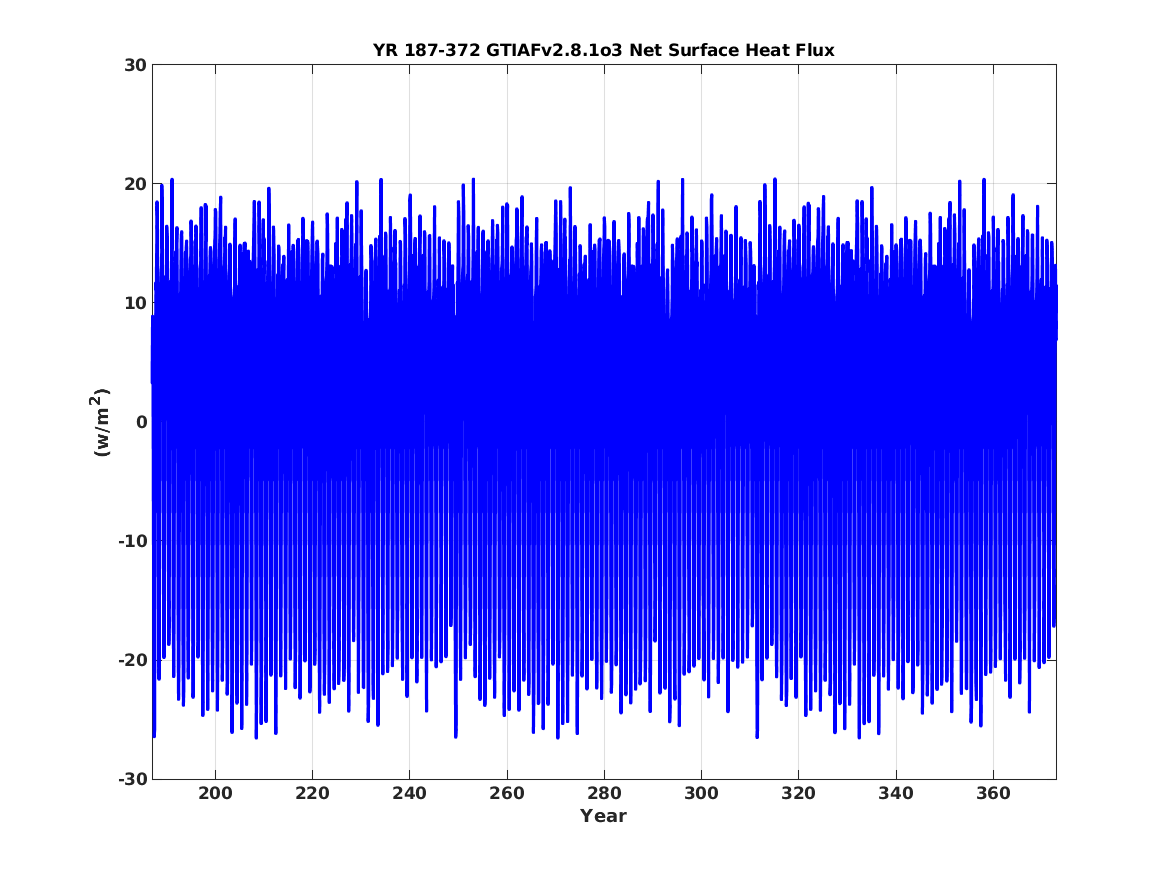Click the x-axis tick label '260'
This screenshot has height=875, width=1167.
pos(507,794)
